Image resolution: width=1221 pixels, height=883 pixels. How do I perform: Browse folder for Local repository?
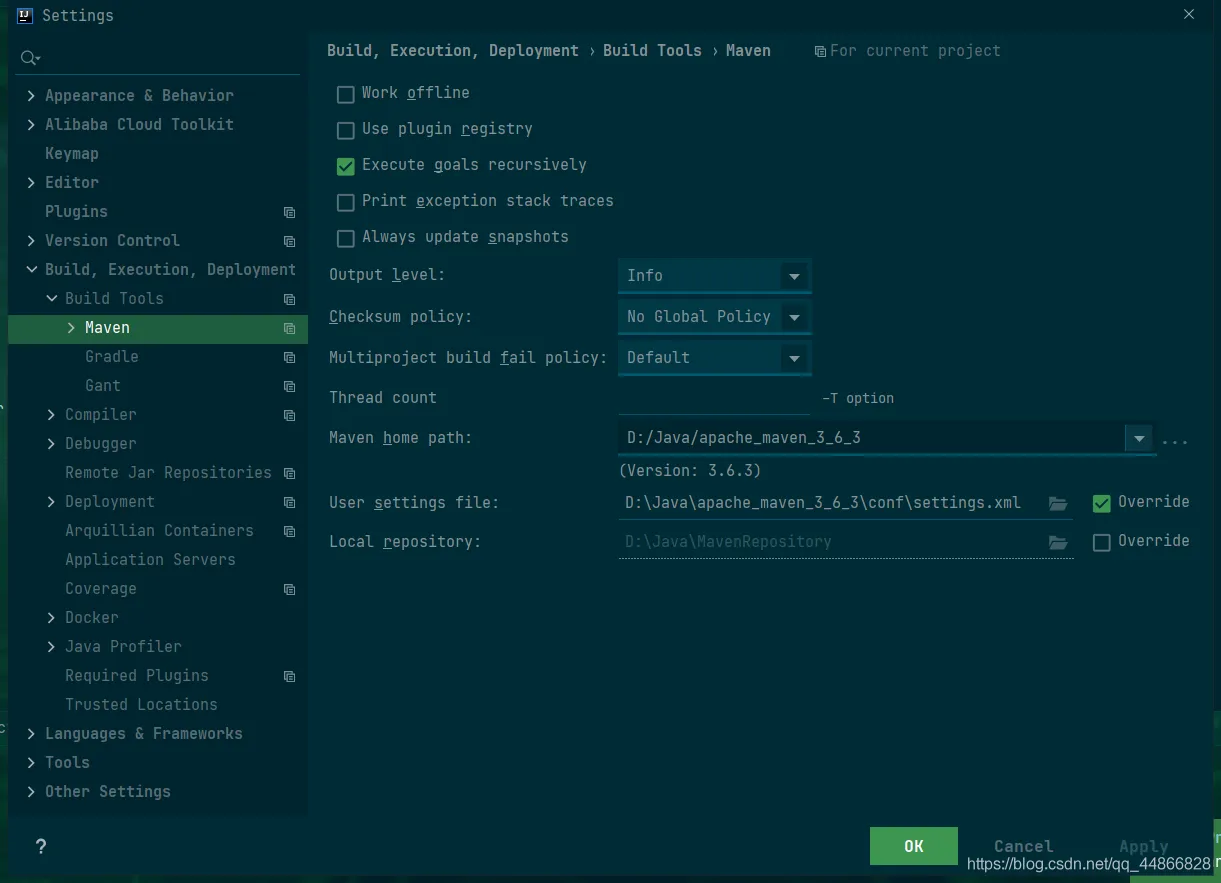[x=1058, y=542]
